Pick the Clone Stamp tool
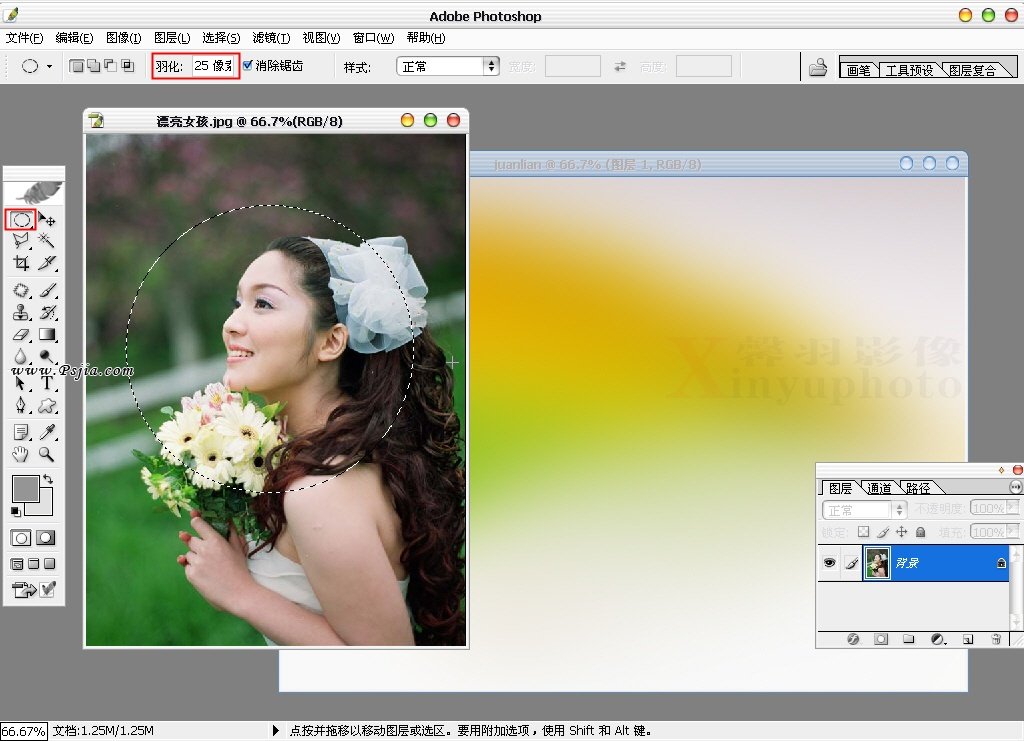 point(21,312)
